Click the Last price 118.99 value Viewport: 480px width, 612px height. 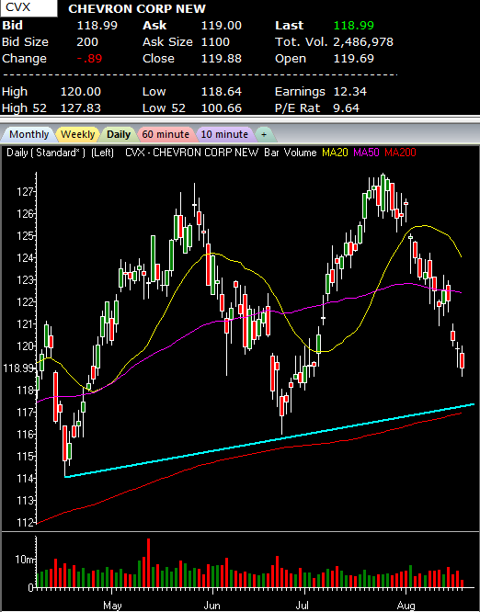click(354, 25)
